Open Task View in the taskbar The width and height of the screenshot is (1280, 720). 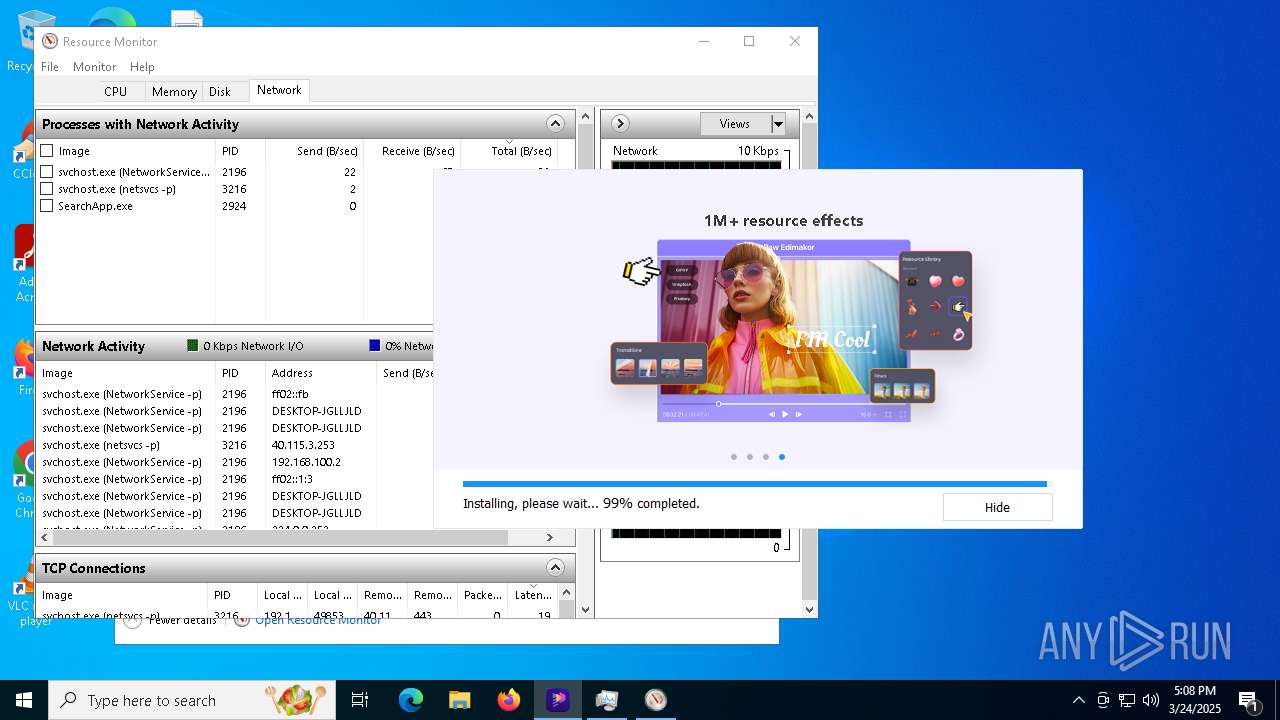click(360, 700)
